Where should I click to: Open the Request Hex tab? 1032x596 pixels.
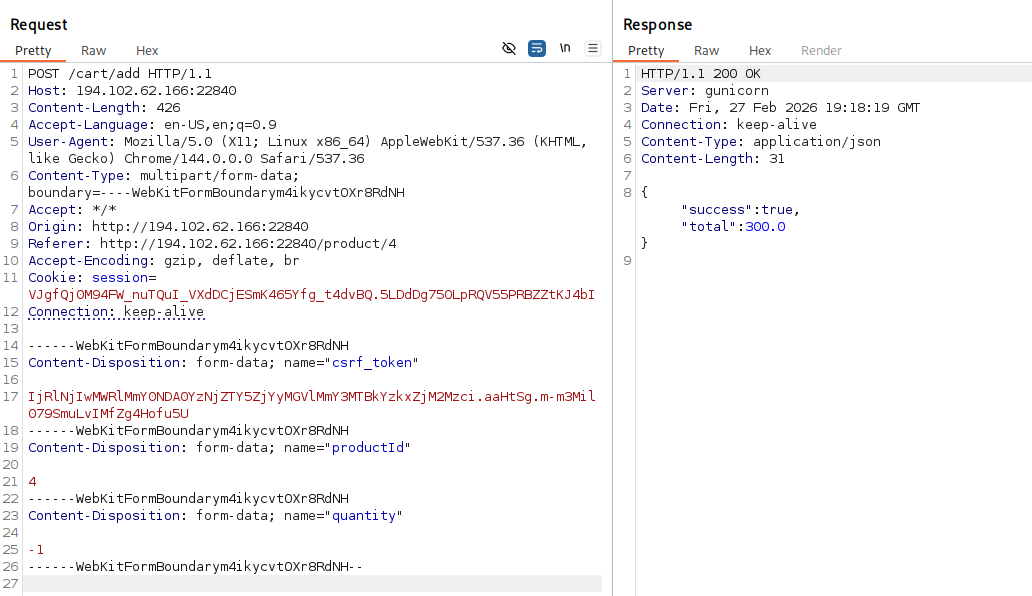pos(147,51)
